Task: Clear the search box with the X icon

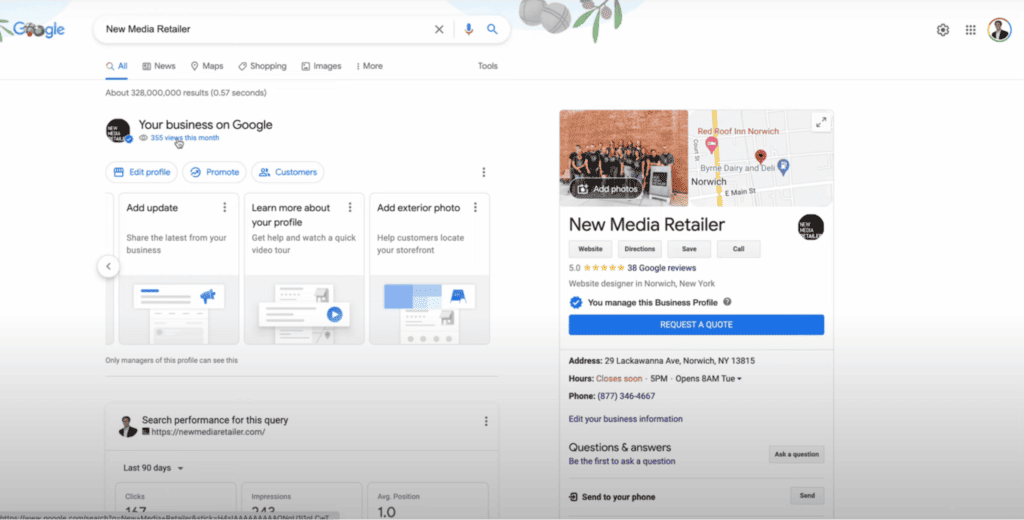Action: point(439,29)
